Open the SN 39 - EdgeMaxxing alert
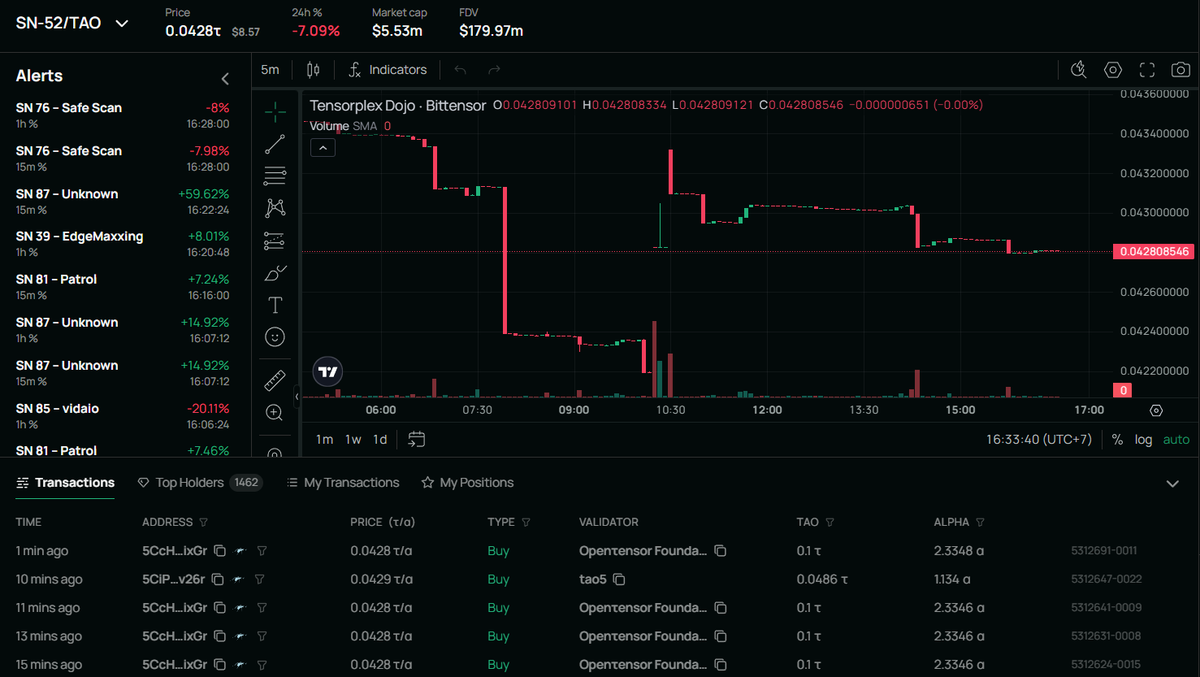1200x677 pixels. point(123,244)
